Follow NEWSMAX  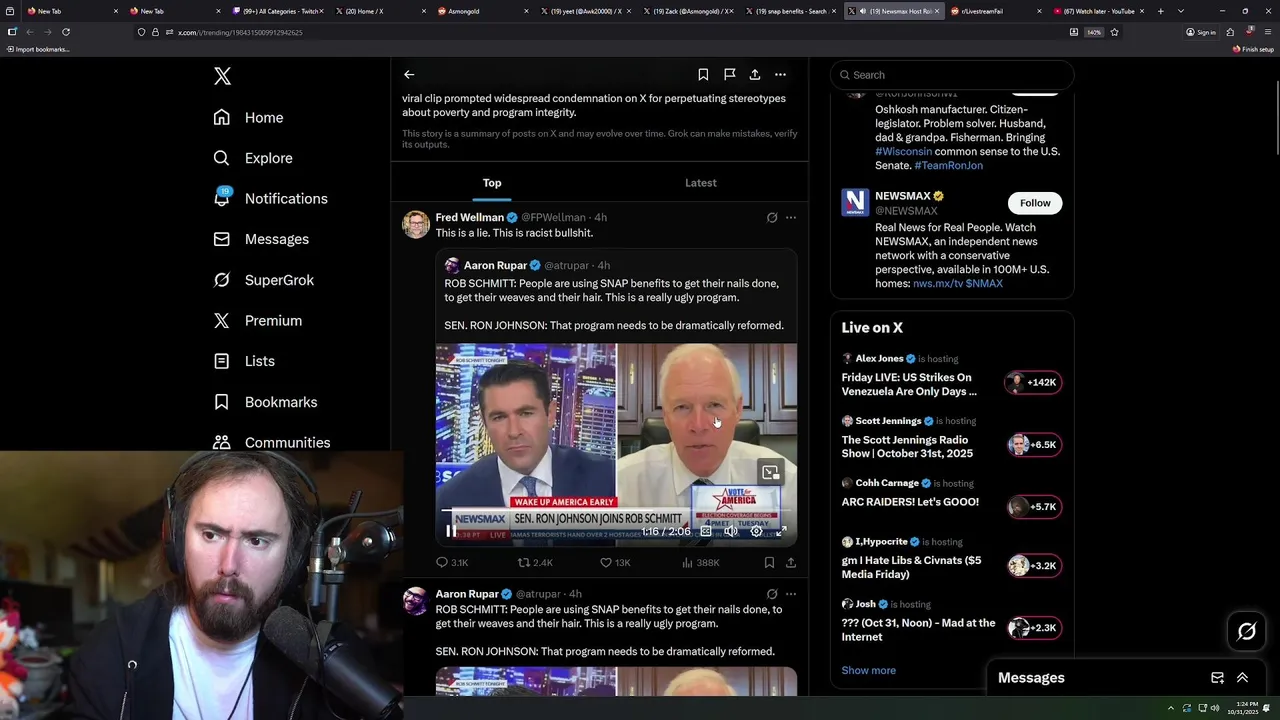1035,203
